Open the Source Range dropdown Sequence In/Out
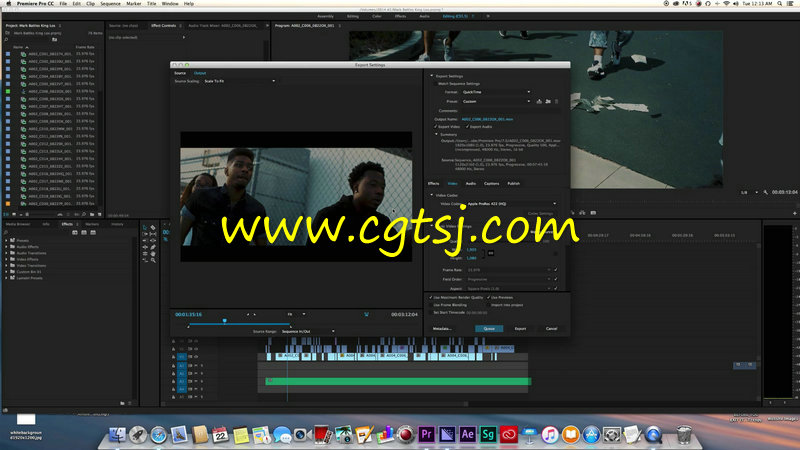This screenshot has width=800, height=450. (308, 332)
